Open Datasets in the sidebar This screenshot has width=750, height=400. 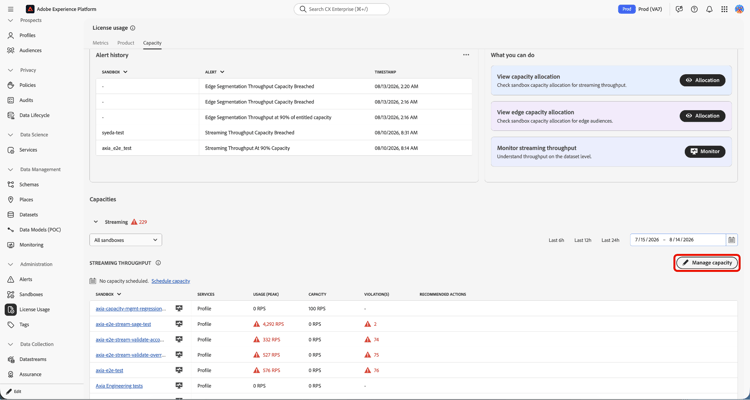click(29, 214)
